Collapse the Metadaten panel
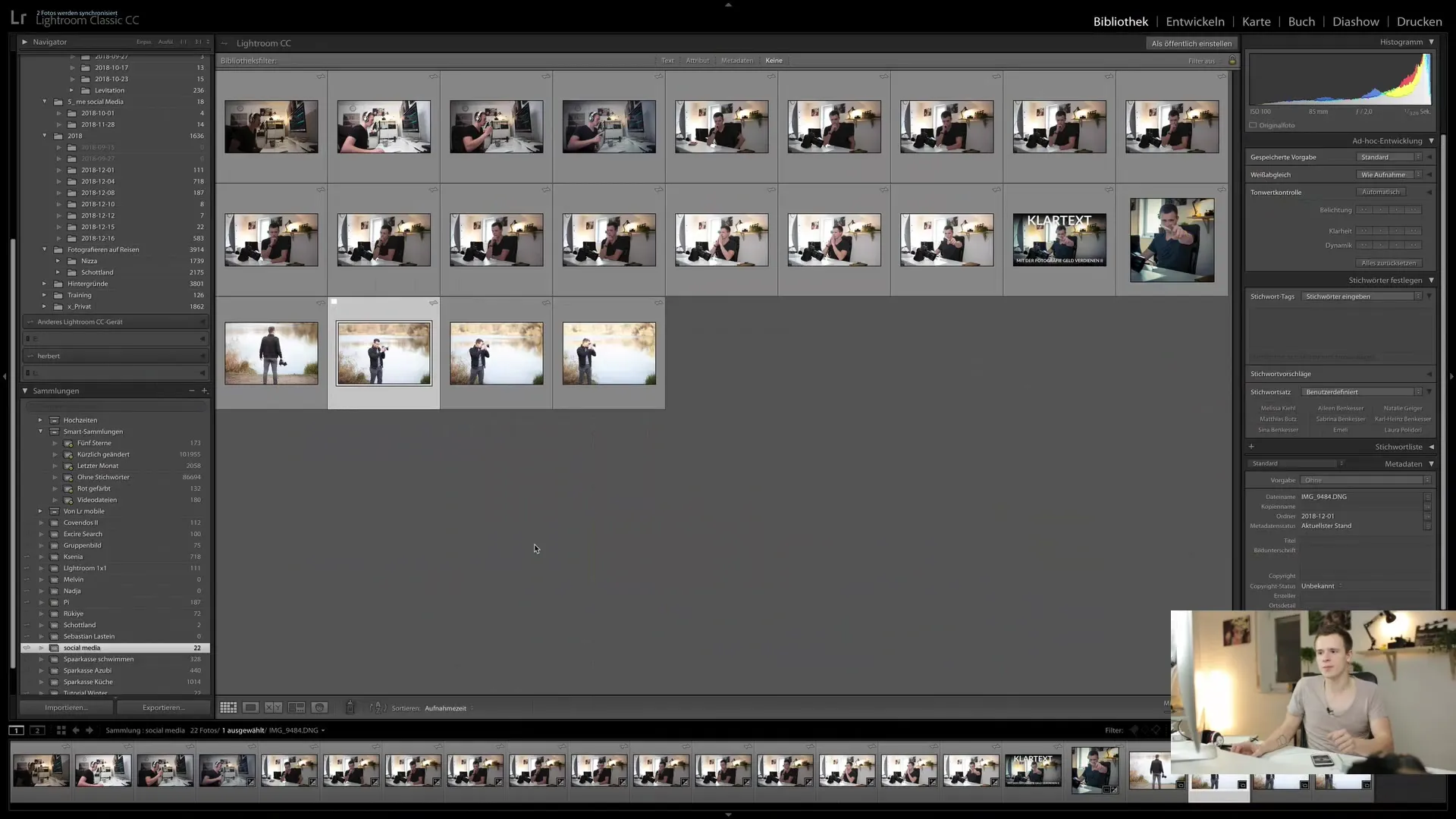Screen dimensions: 1456x819 (1431, 464)
